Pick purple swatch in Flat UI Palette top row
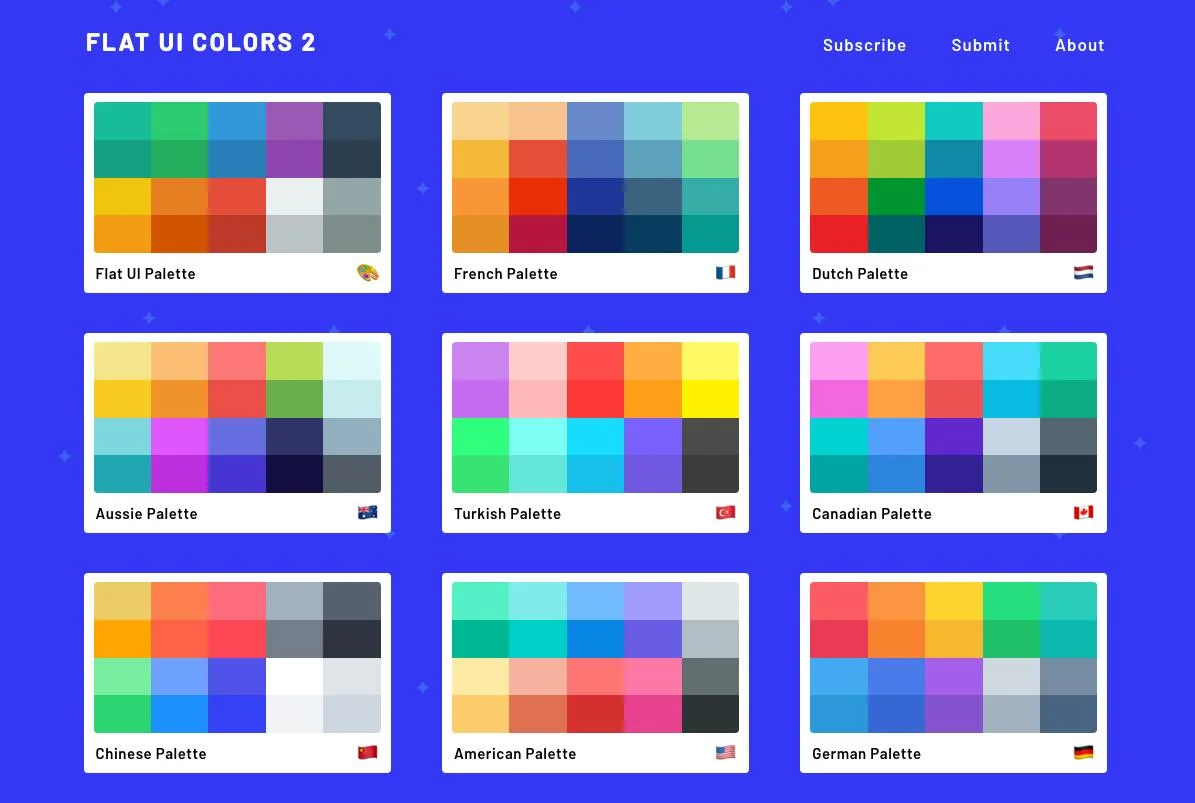The width and height of the screenshot is (1195, 803). point(294,120)
